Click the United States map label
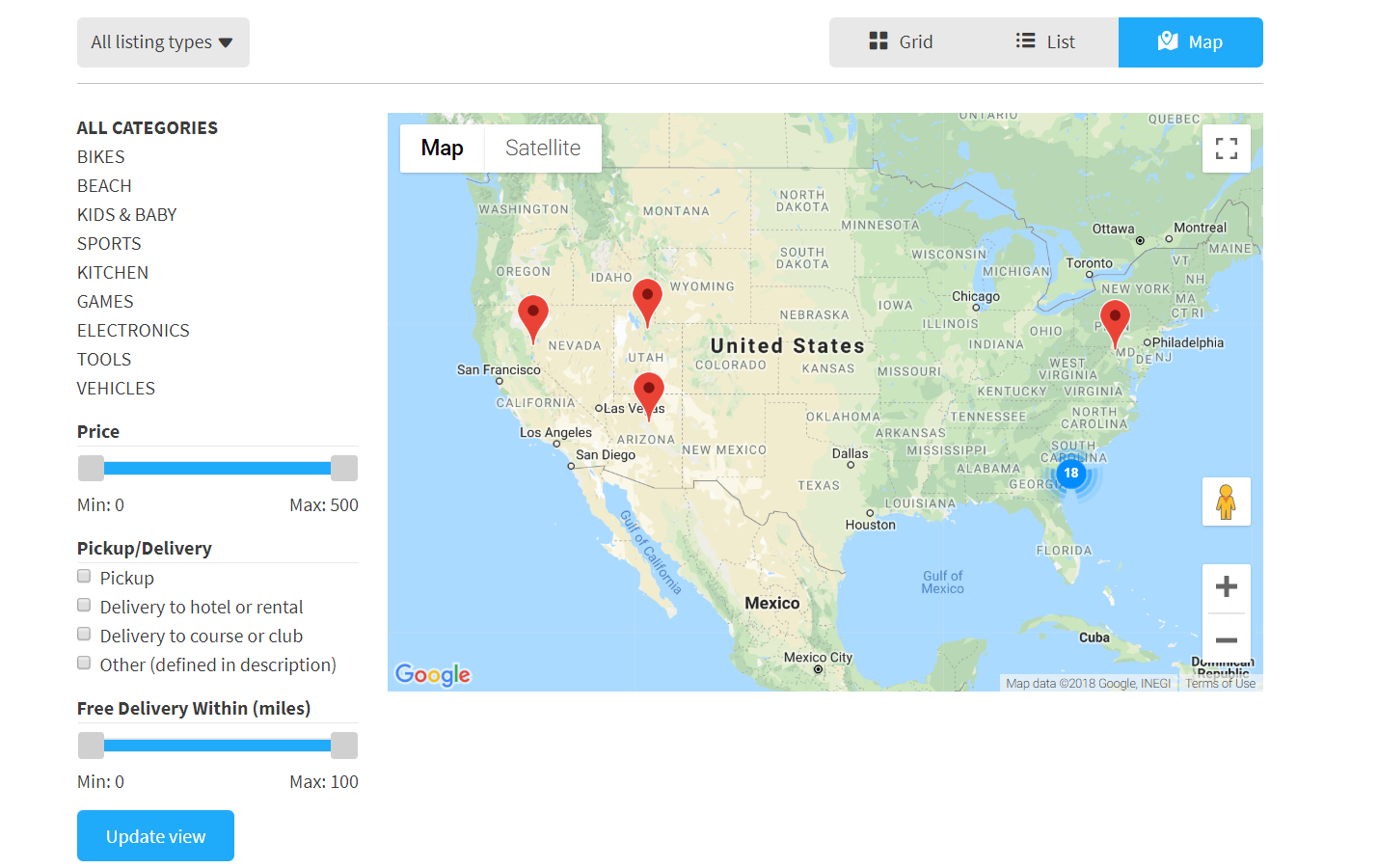Viewport: 1378px width, 868px height. pyautogui.click(x=787, y=345)
